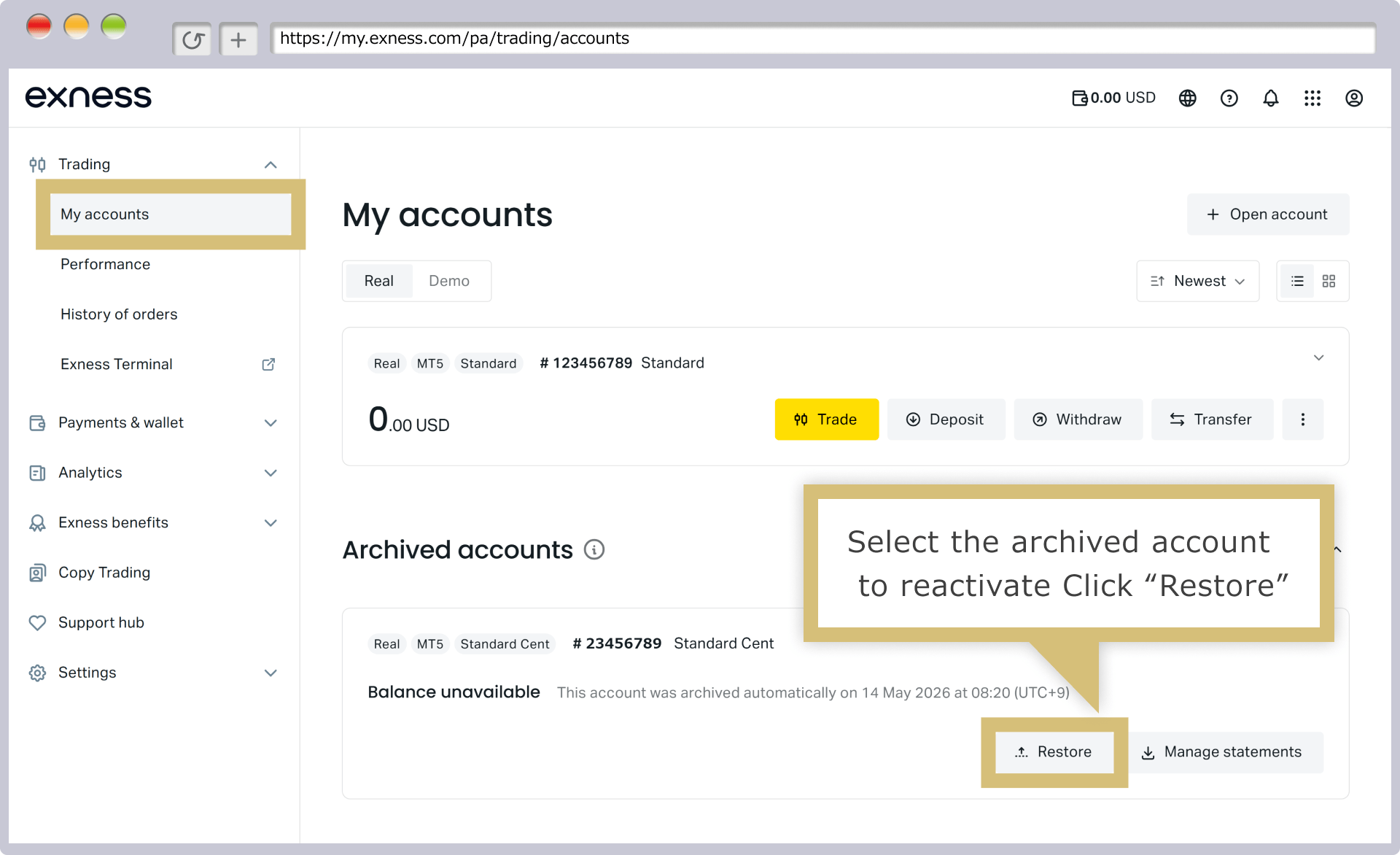Transfer funds from account 123456789
1400x855 pixels.
click(1212, 419)
